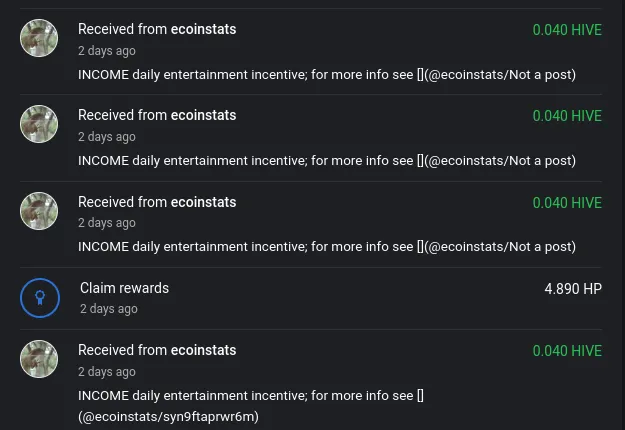Click the first transfer's INCOME memo text
This screenshot has width=625, height=430.
[326, 74]
